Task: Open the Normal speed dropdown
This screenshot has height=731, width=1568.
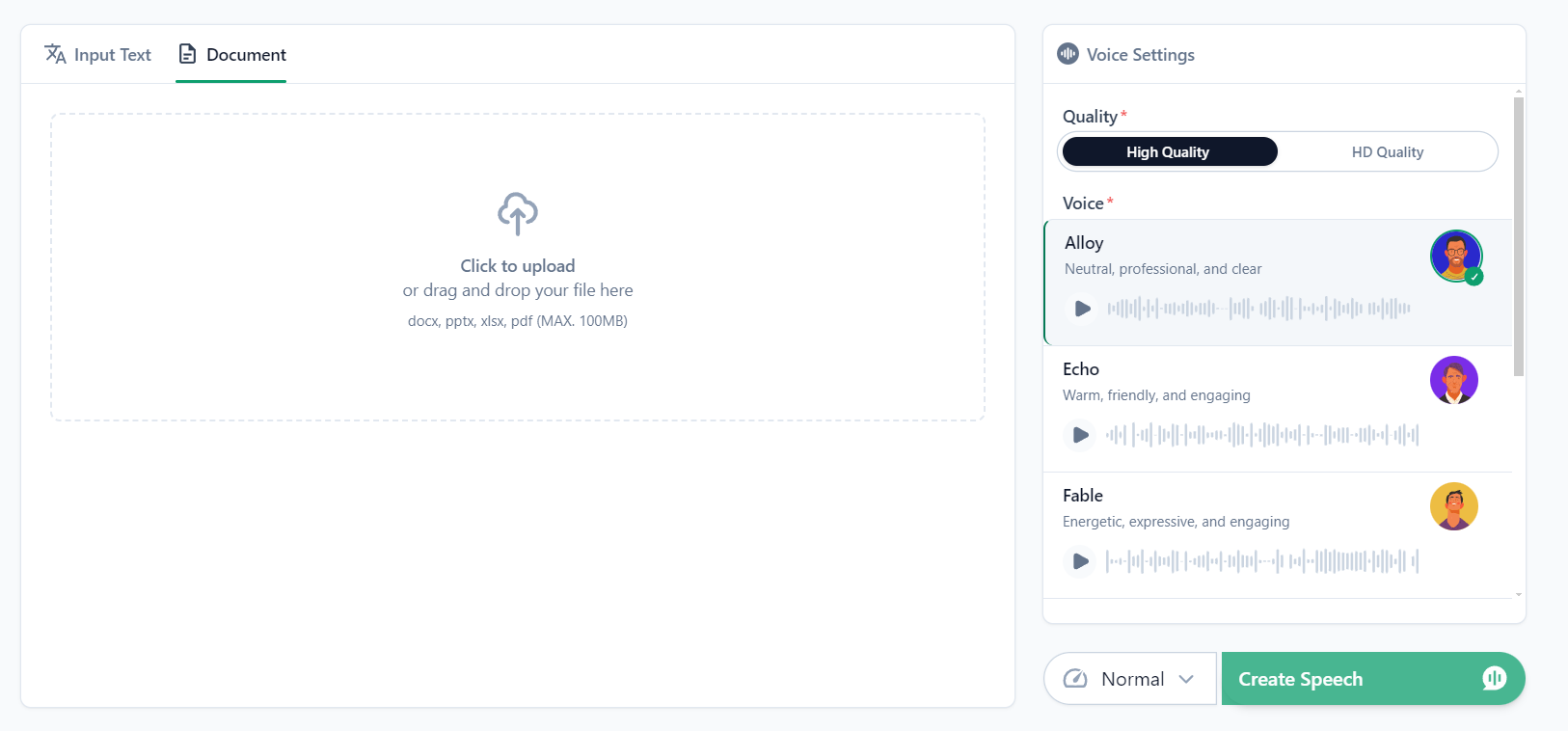Action: click(x=1129, y=678)
